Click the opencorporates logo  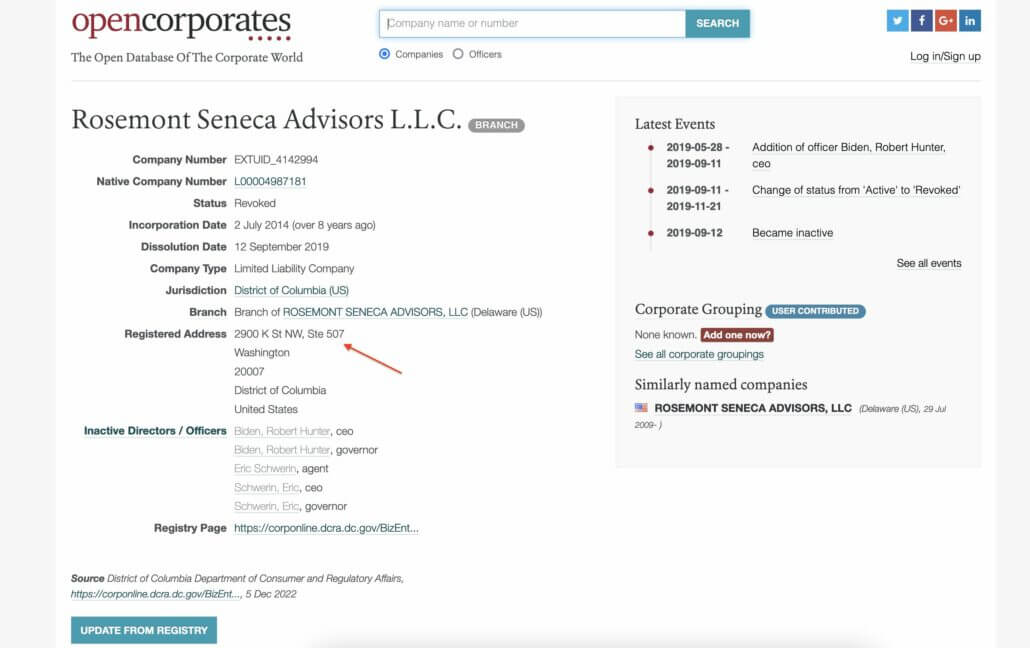tap(181, 24)
